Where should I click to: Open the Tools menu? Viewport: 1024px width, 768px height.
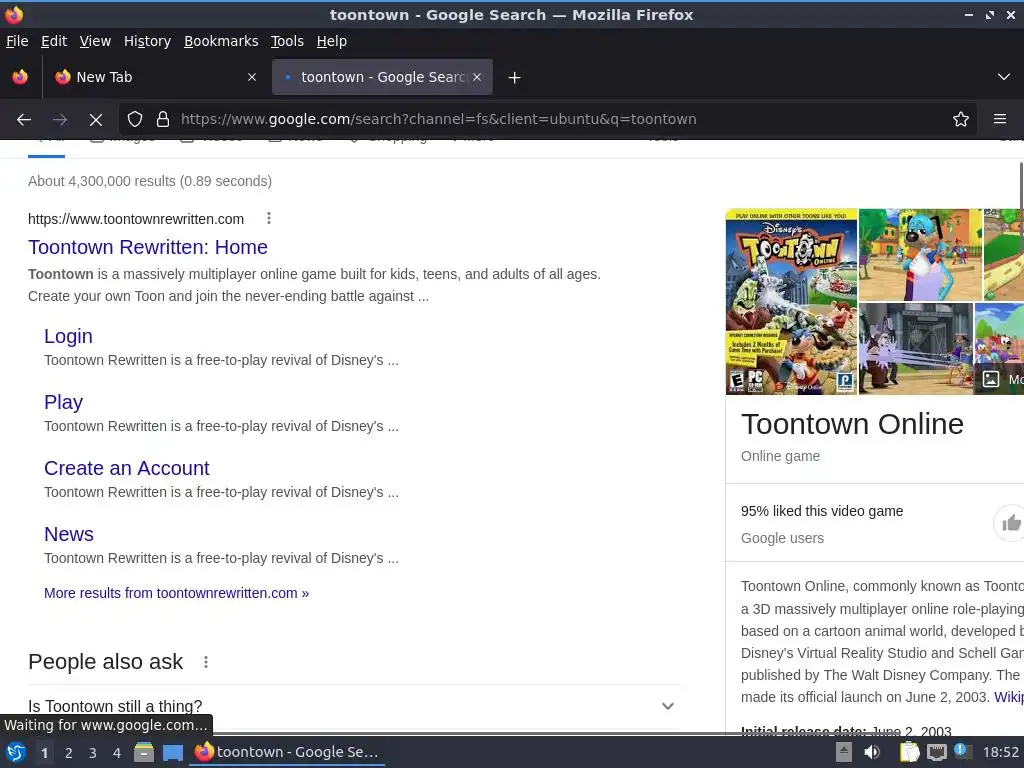click(287, 41)
